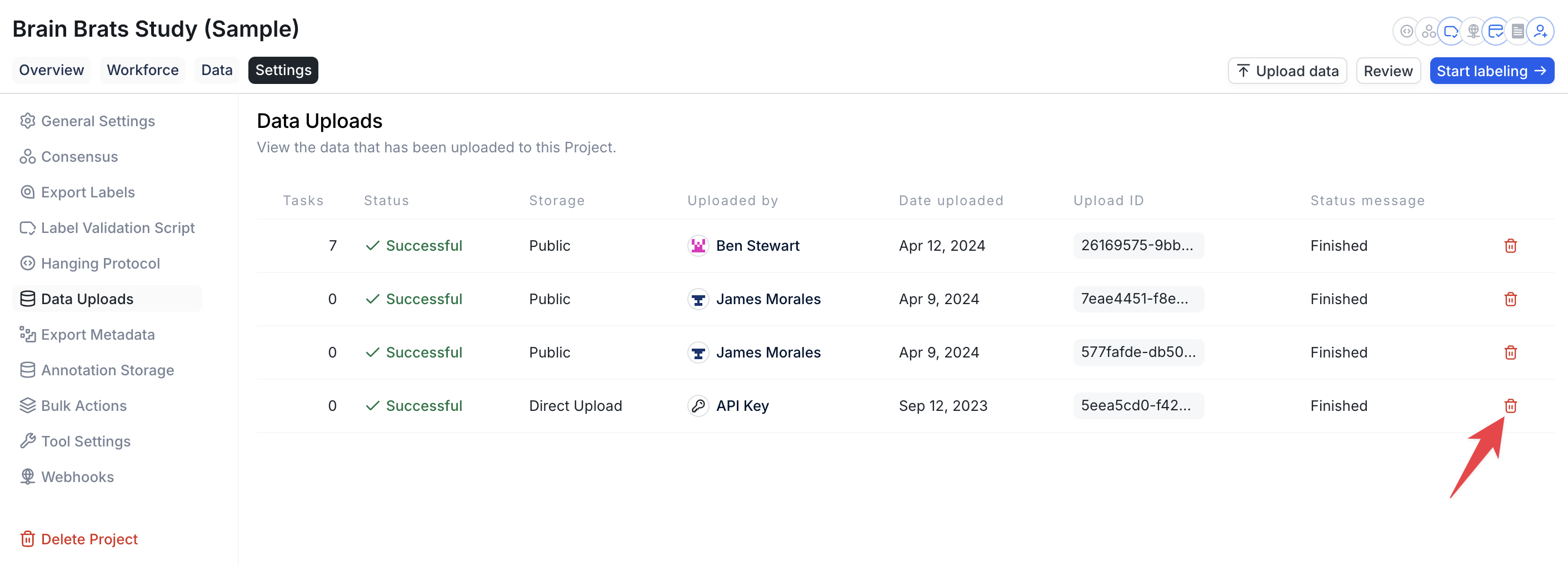Click the Review button
The height and width of the screenshot is (566, 1568).
[x=1388, y=71]
